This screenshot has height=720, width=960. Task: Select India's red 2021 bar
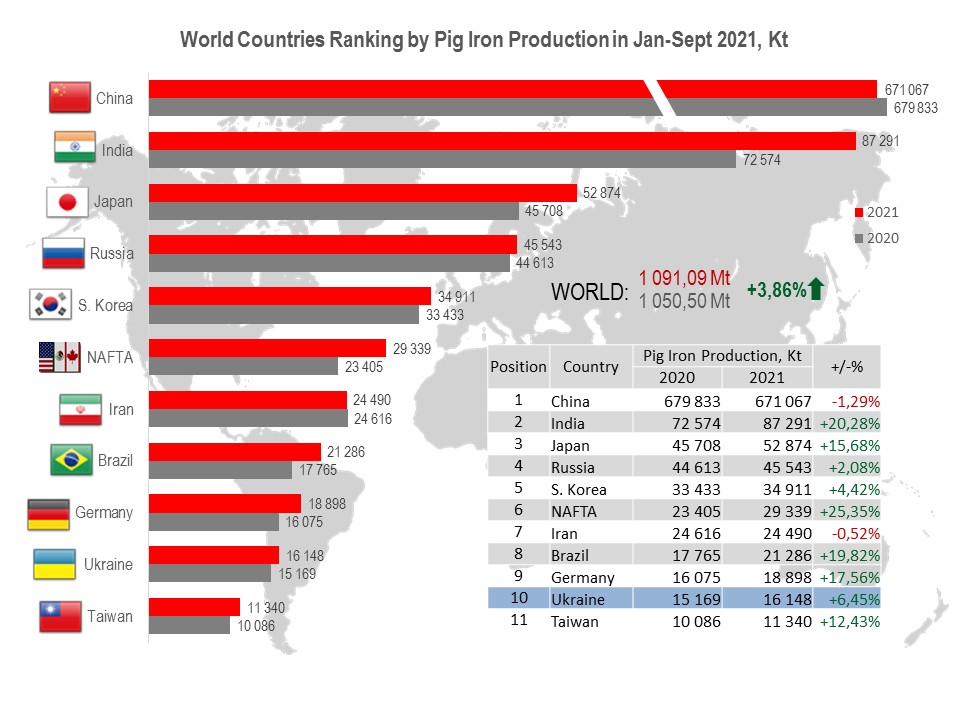(502, 141)
